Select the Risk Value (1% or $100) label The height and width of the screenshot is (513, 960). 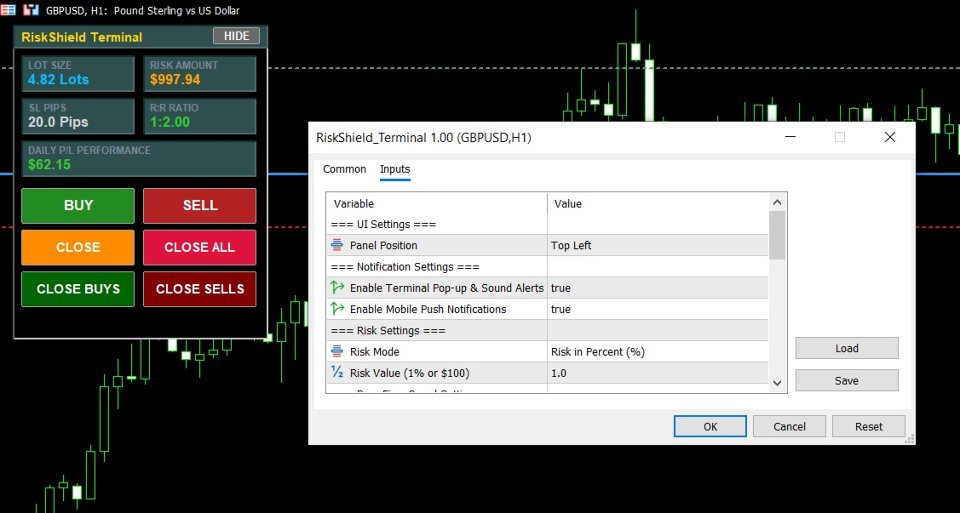[x=410, y=373]
